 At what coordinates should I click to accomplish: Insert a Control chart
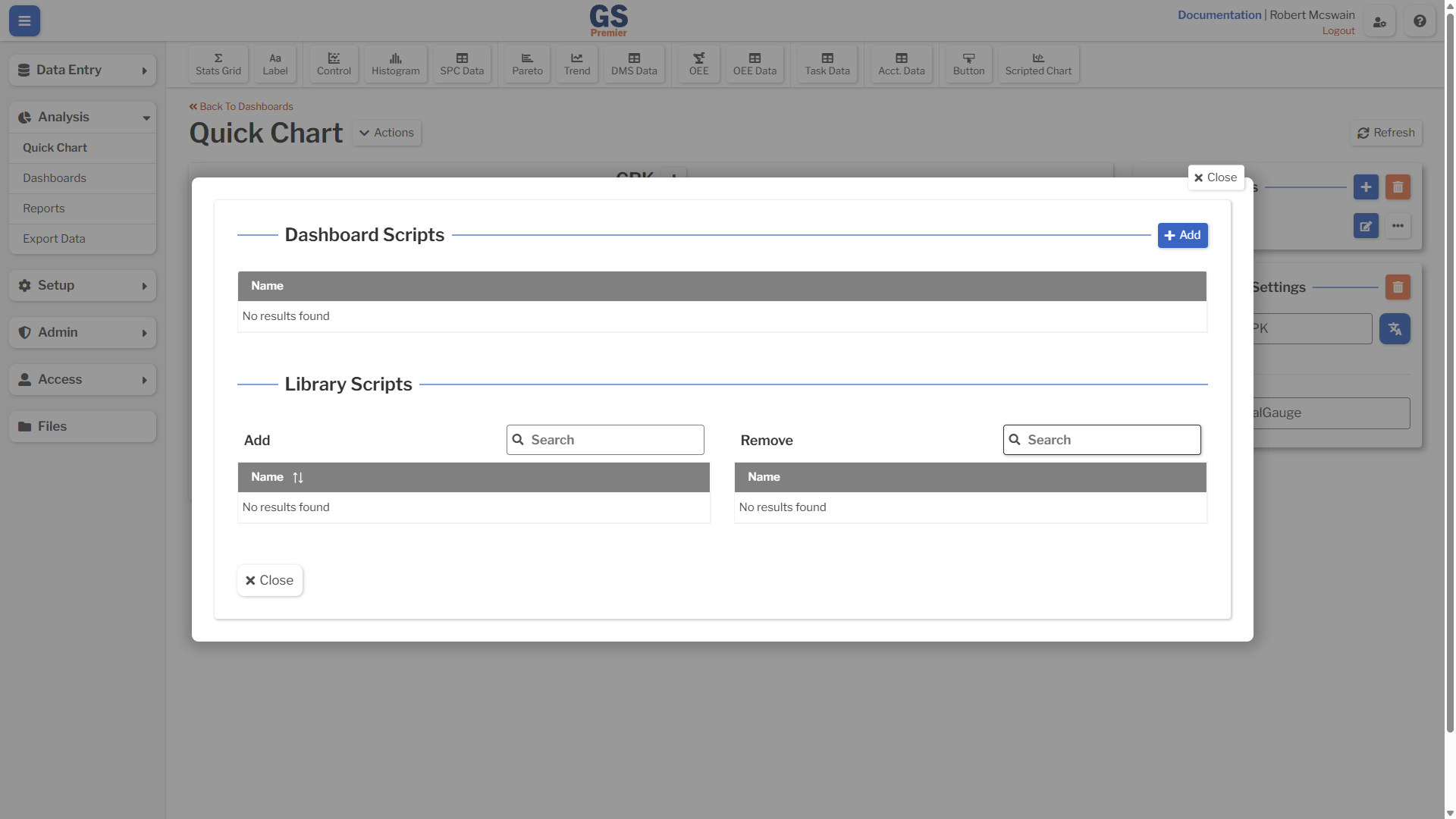[334, 64]
